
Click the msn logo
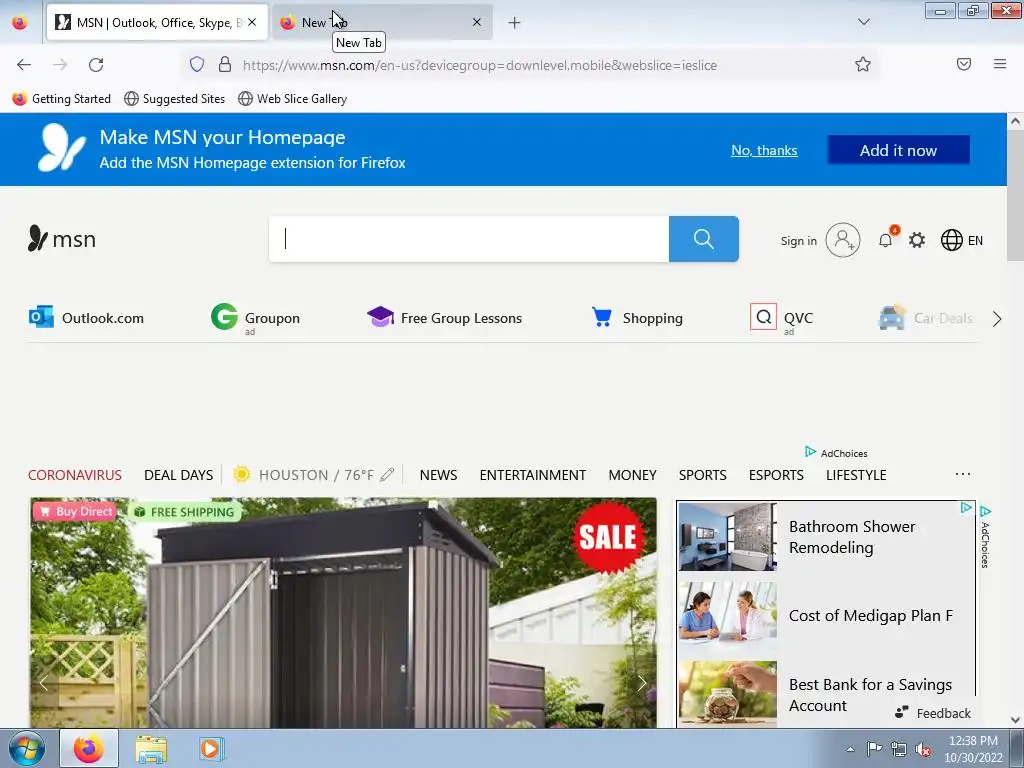click(62, 239)
